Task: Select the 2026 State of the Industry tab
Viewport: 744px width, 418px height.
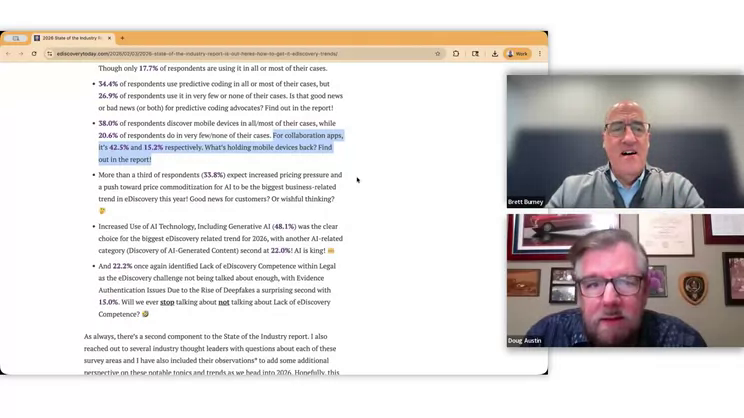Action: click(70, 38)
